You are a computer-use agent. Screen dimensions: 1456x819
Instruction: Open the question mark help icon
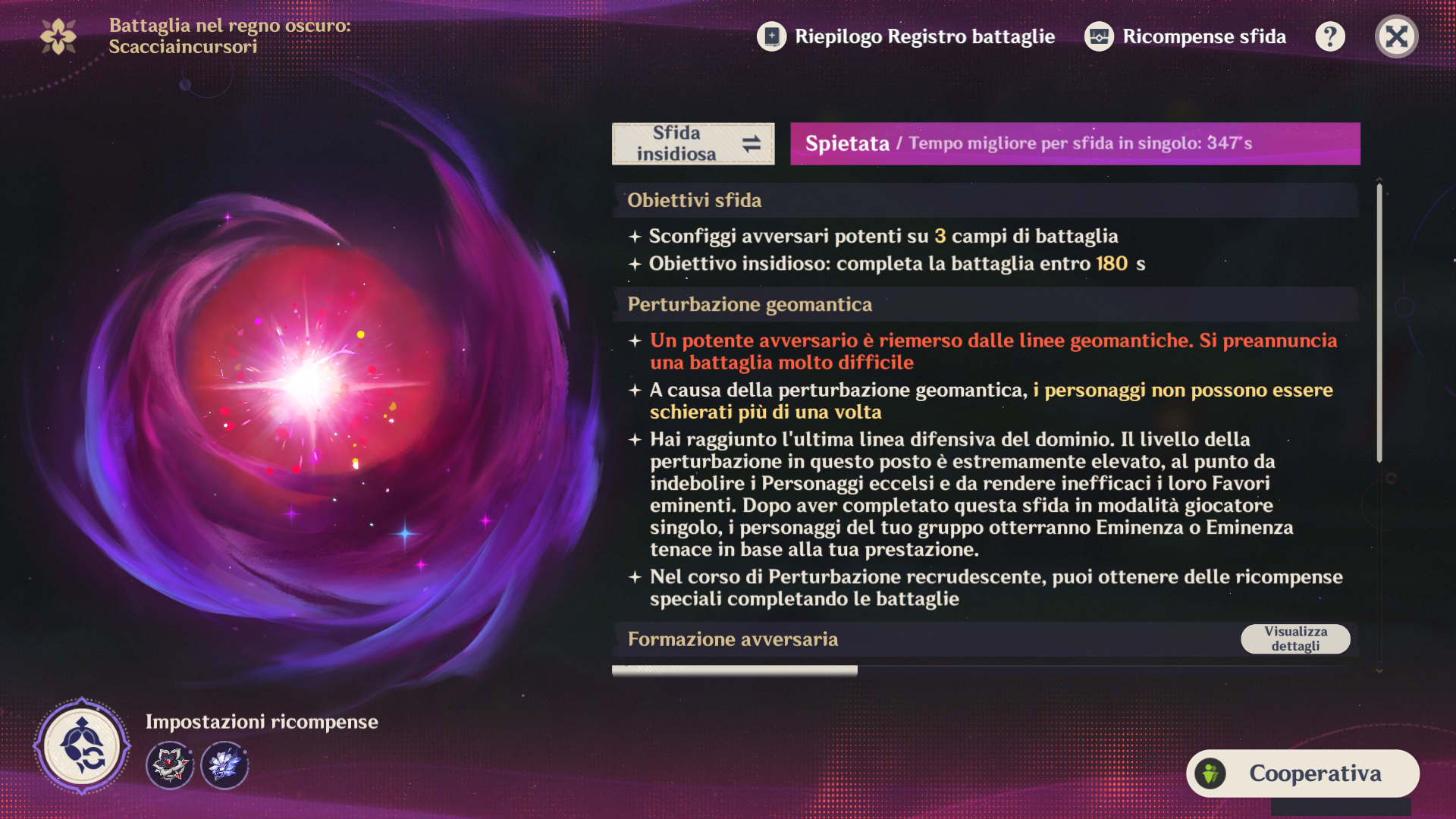pos(1330,36)
